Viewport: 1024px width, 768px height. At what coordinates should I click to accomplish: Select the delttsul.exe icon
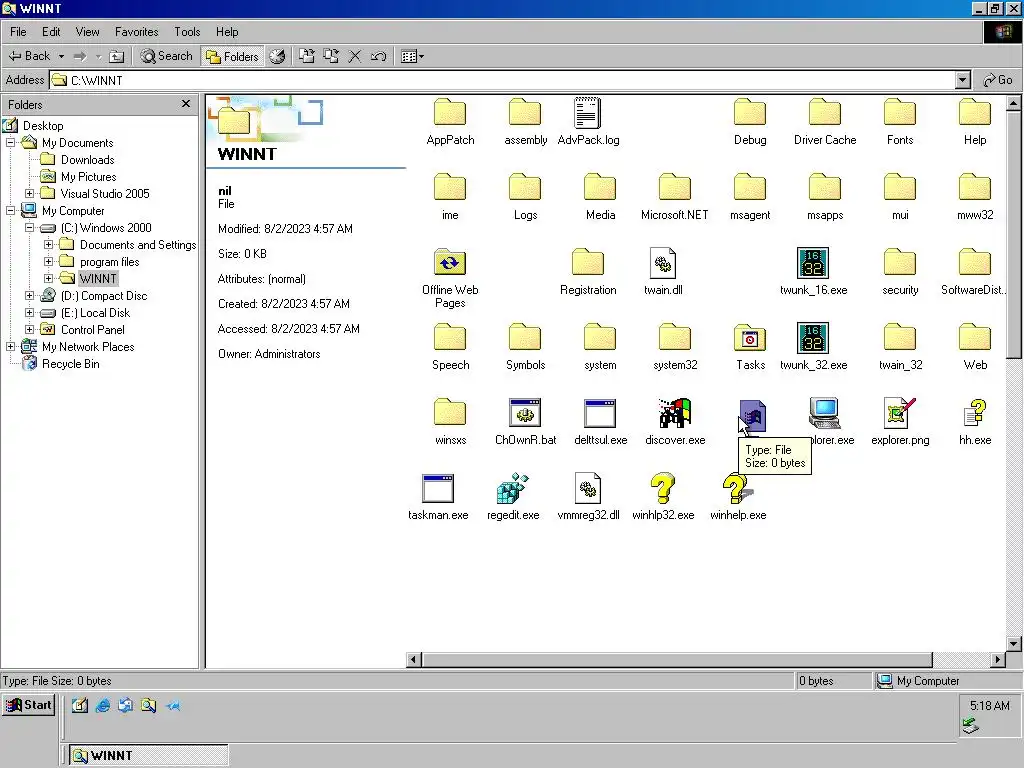600,413
